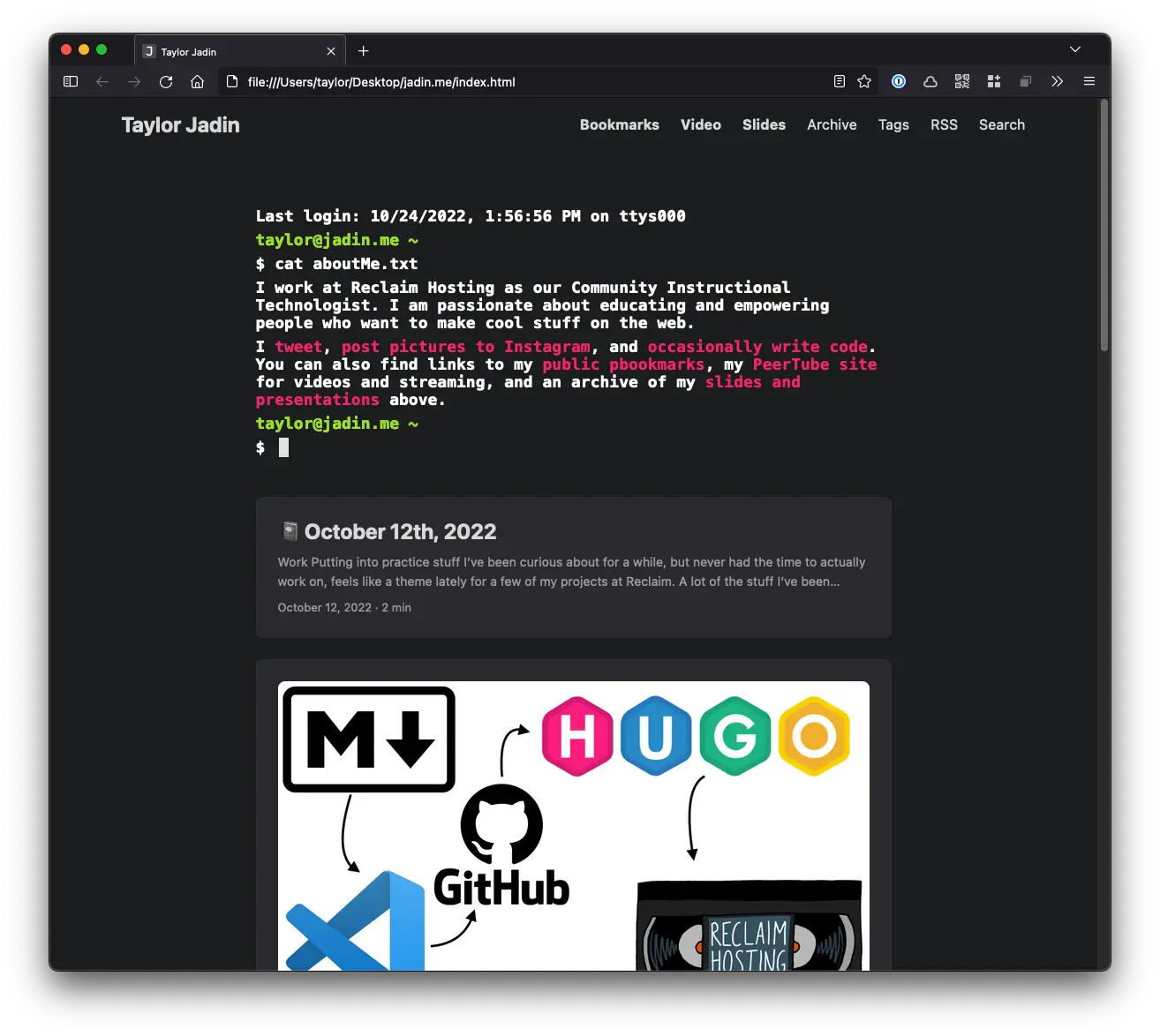List all tabs dropdown arrow

(x=1075, y=49)
